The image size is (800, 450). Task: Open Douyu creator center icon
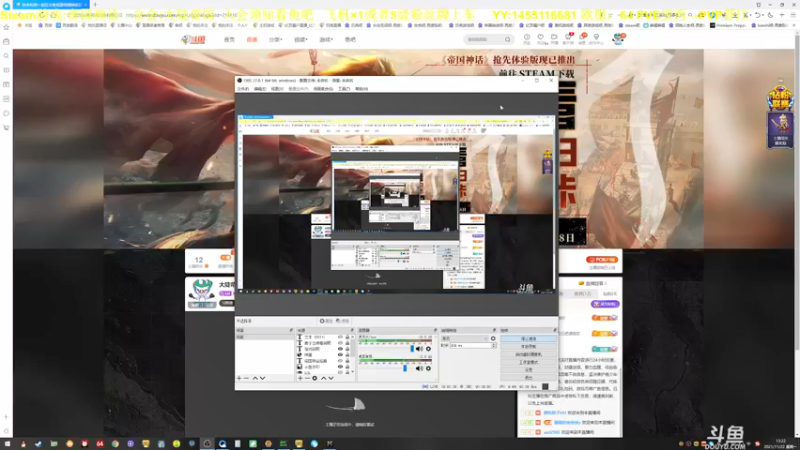pyautogui.click(x=596, y=39)
